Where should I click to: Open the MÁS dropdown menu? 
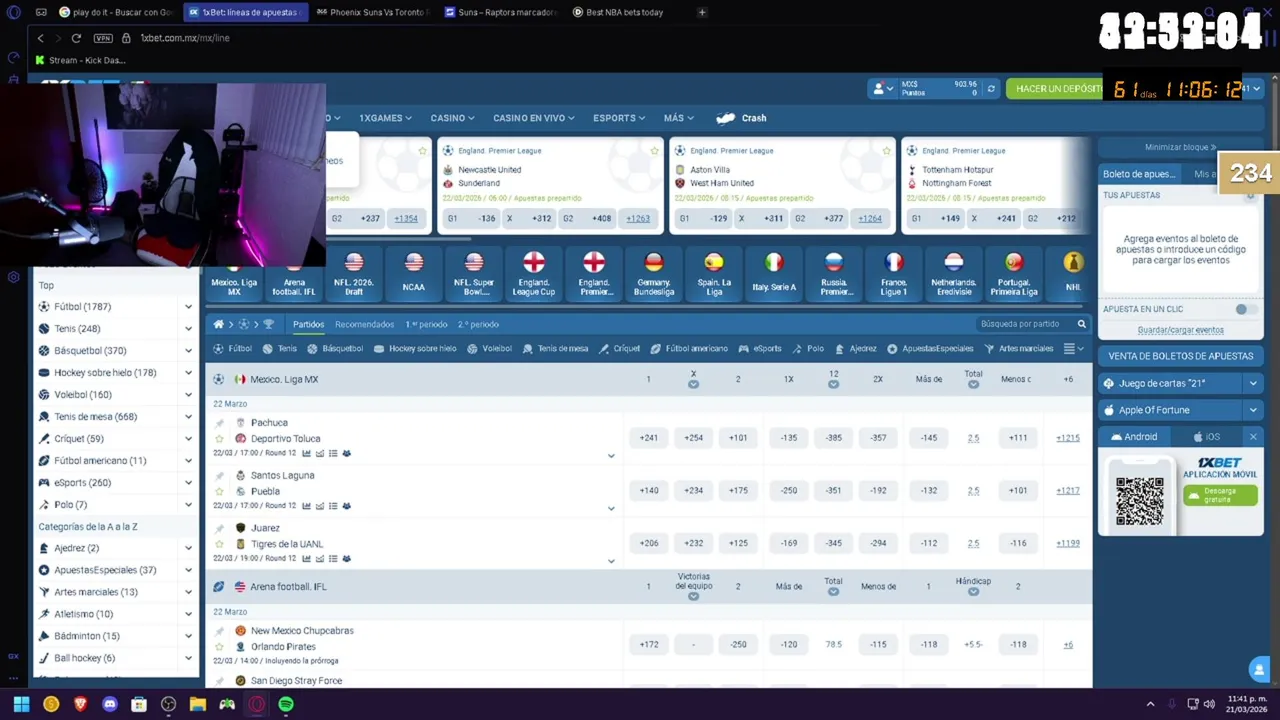click(678, 118)
